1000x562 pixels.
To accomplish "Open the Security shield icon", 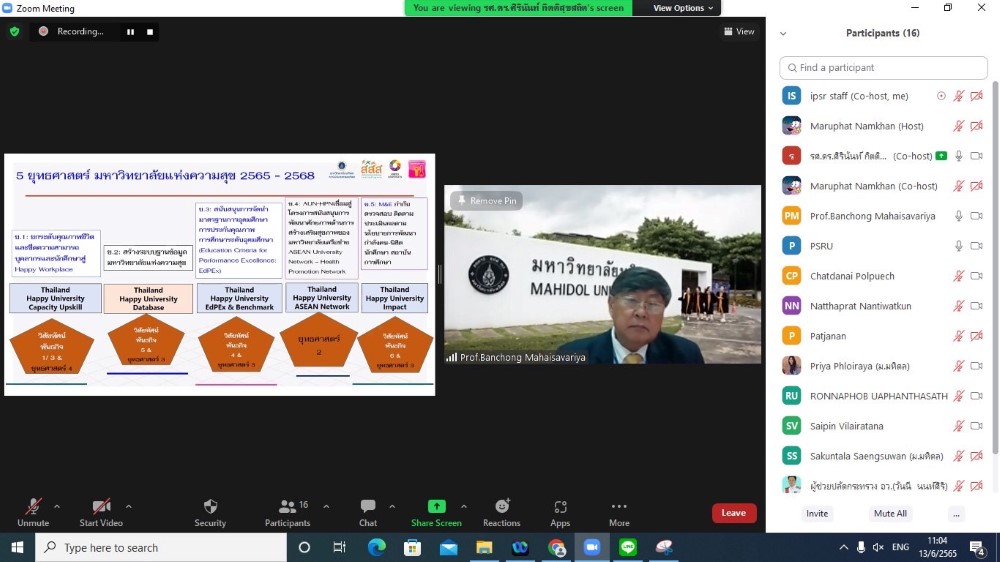I will [210, 508].
